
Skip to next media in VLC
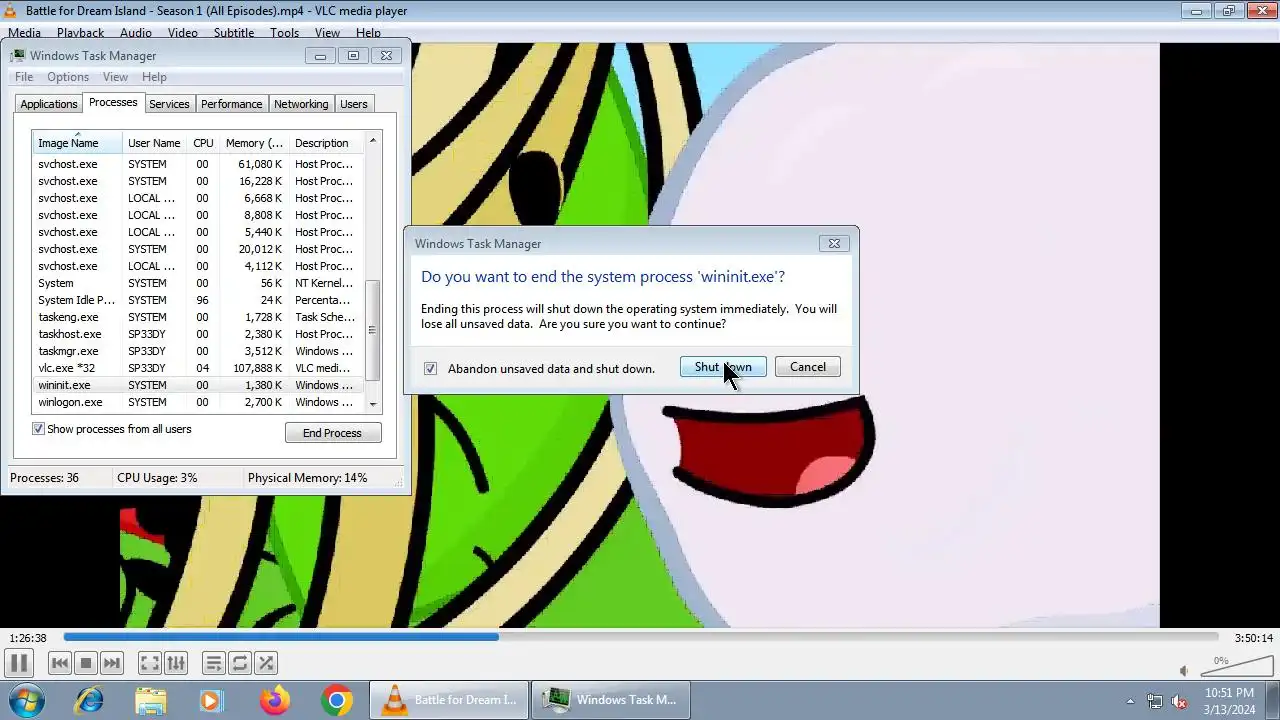click(112, 663)
